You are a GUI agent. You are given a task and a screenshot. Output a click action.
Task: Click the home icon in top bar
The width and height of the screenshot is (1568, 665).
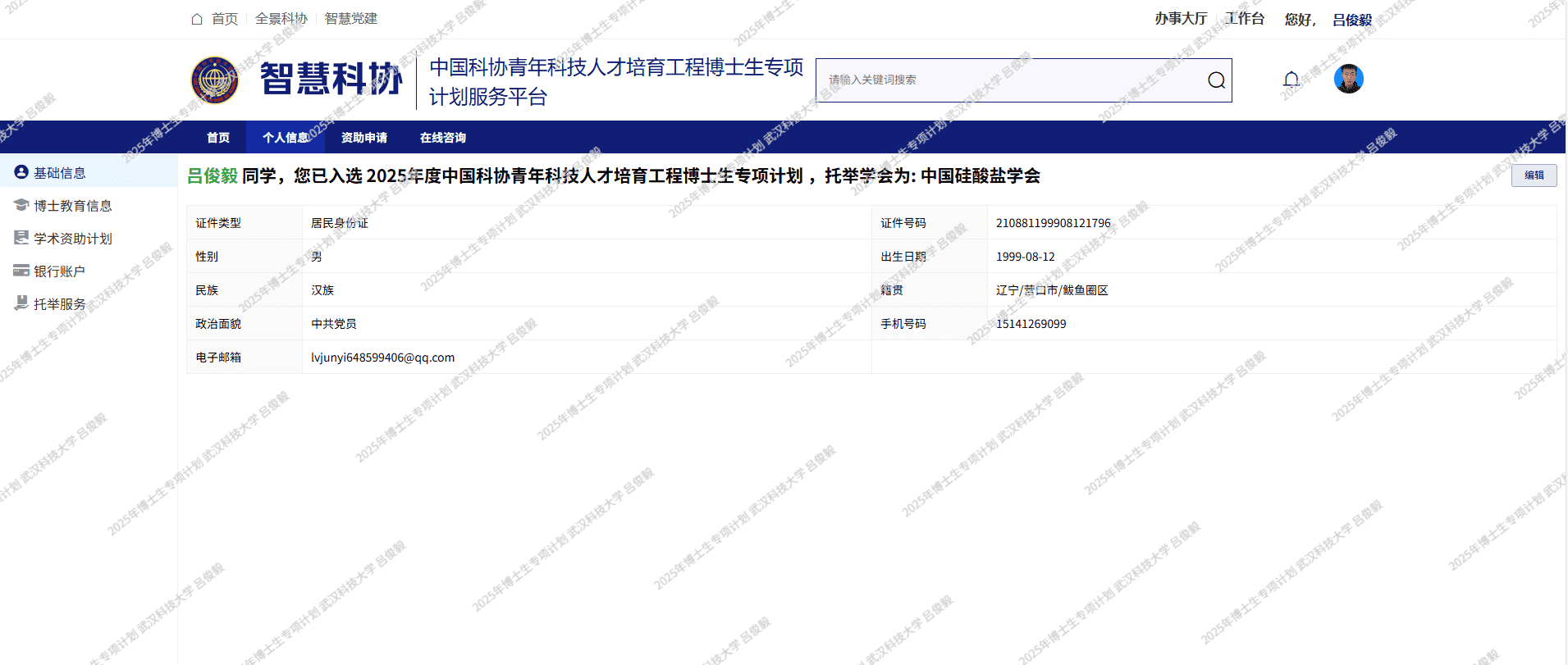click(197, 19)
